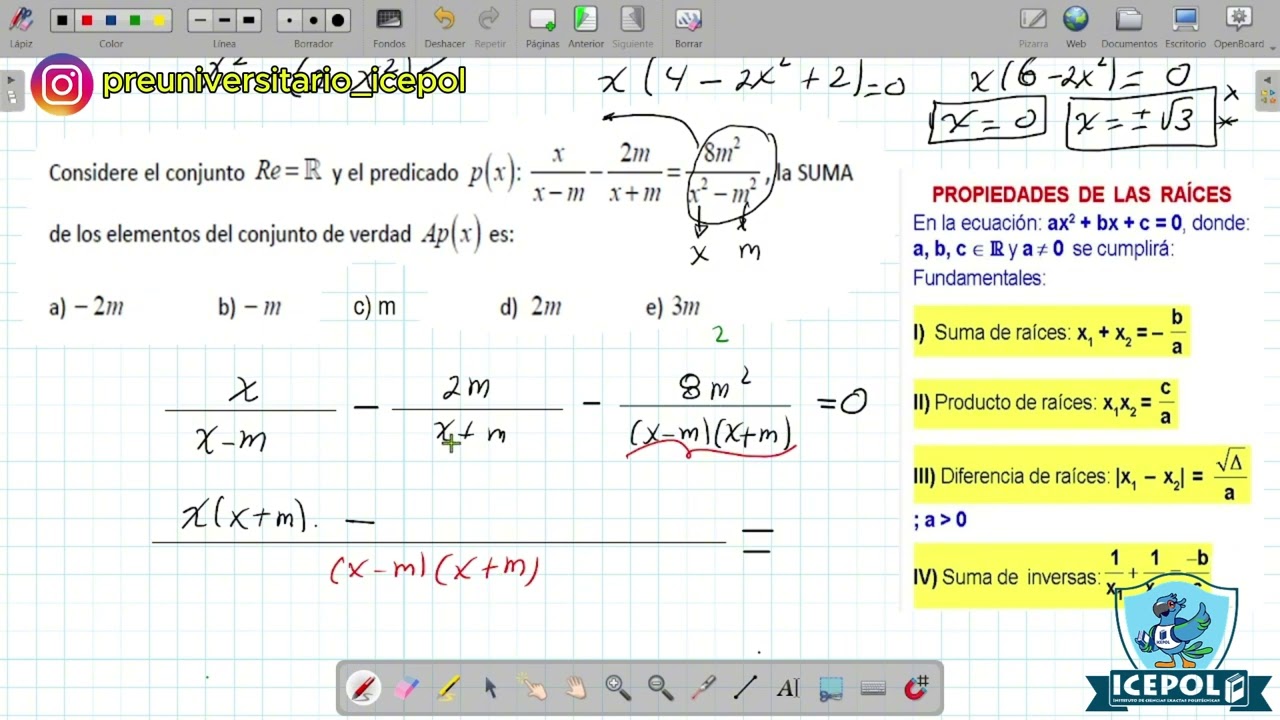Pick the yellow color swatch

(x=159, y=21)
